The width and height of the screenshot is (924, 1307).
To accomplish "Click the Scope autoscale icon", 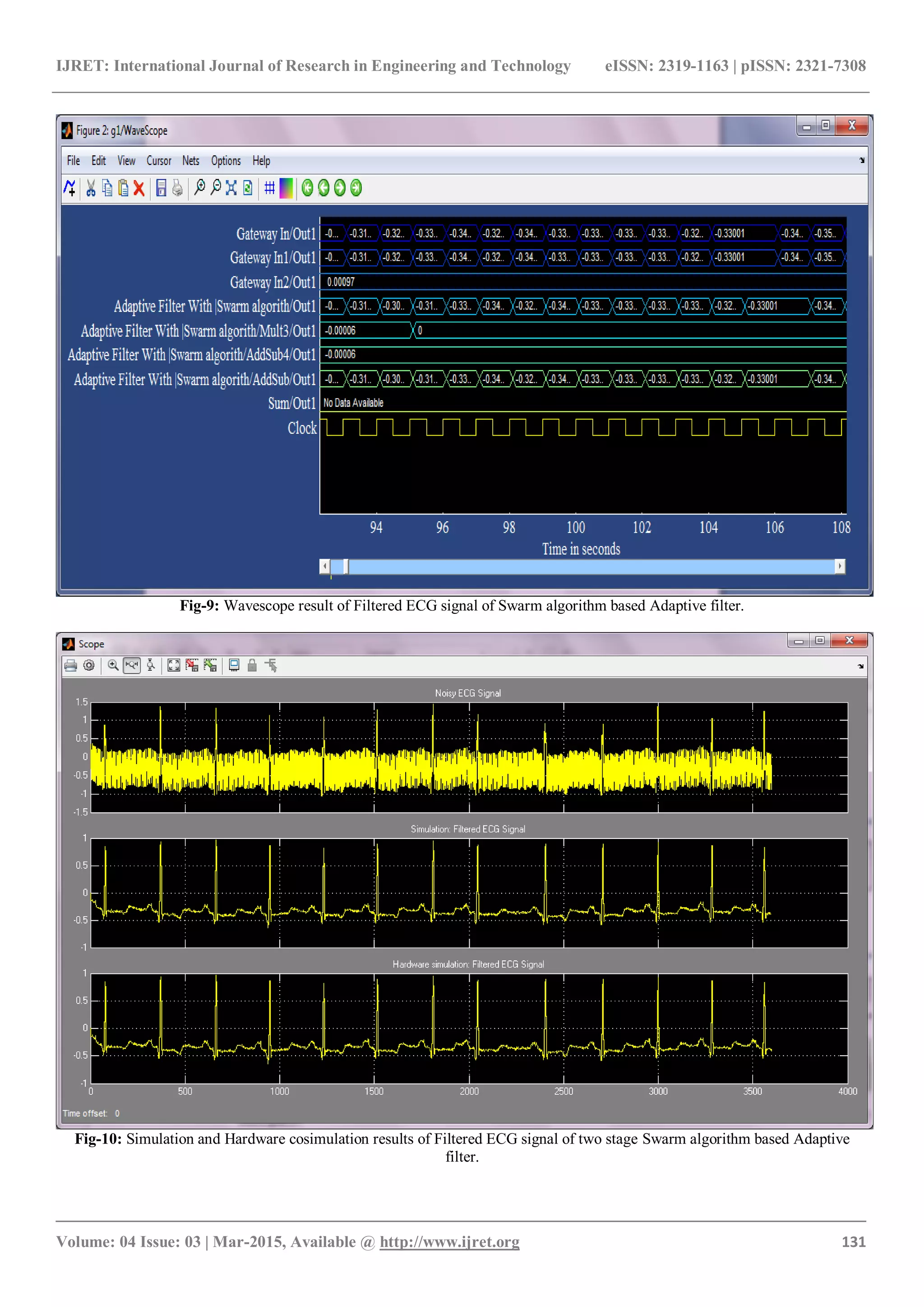I will pyautogui.click(x=174, y=665).
